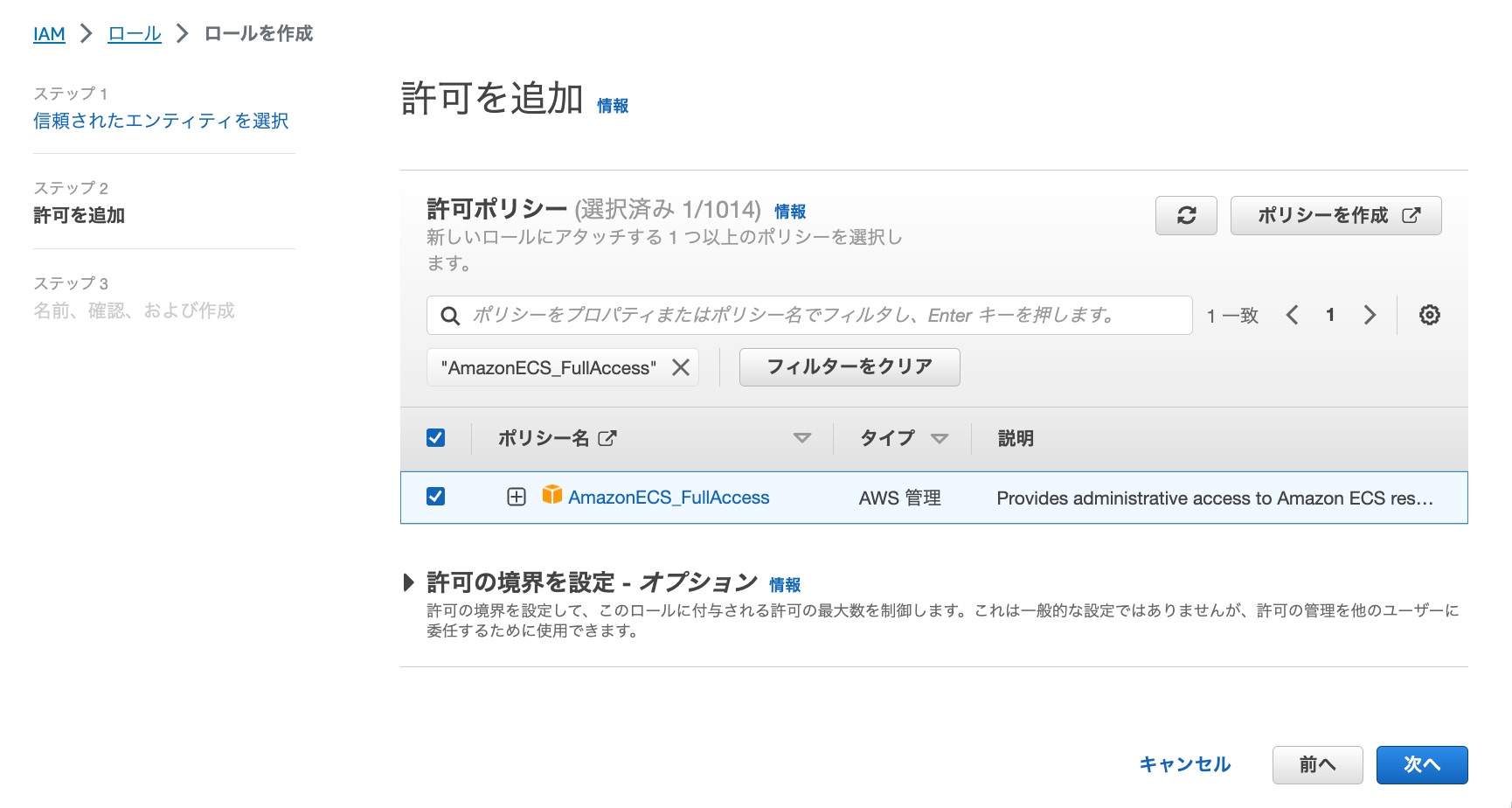Uncheck the AmazonECS_FullAccess row checkbox
1512x808 pixels.
pos(435,497)
